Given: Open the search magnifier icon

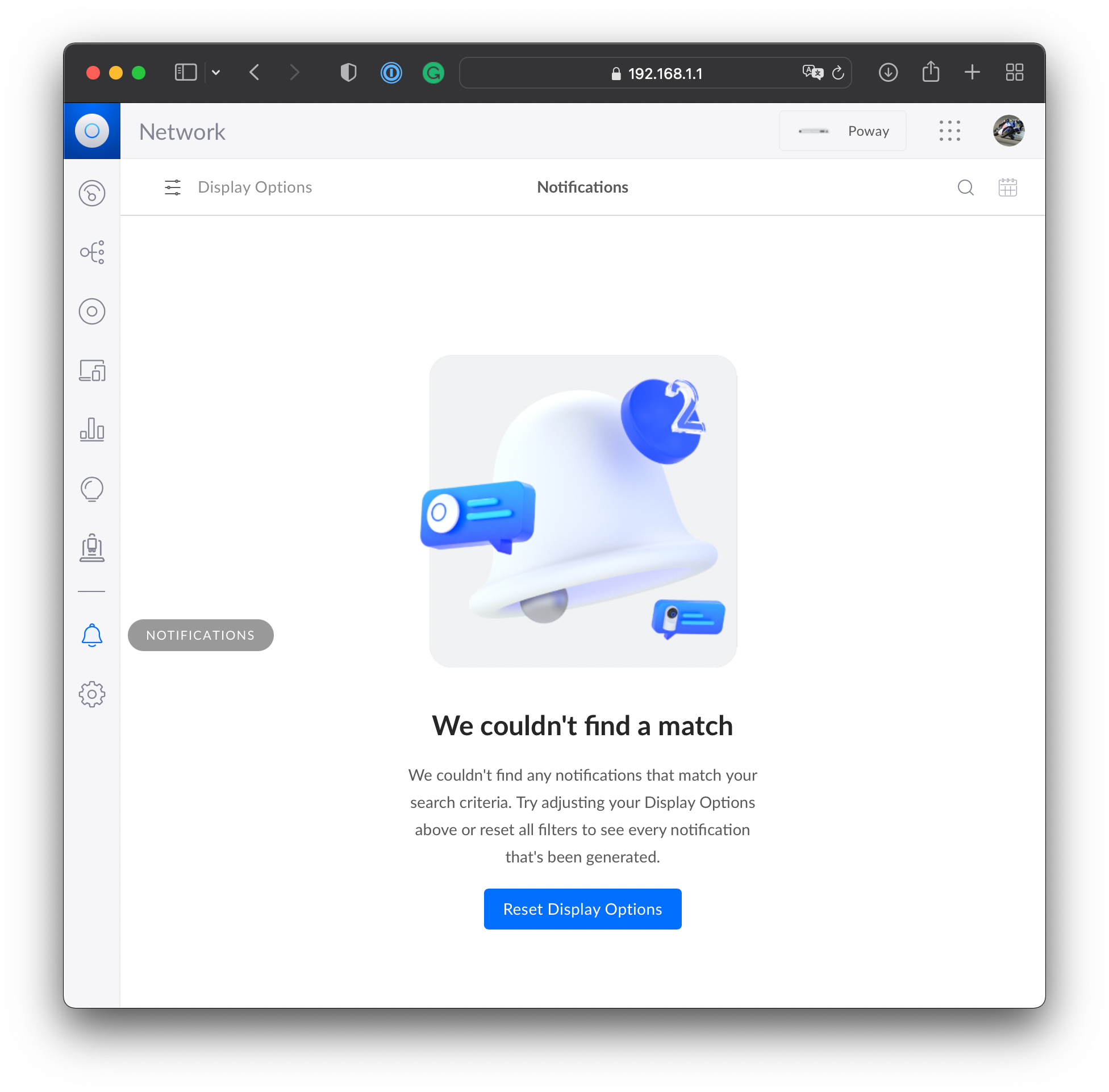Looking at the screenshot, I should [x=965, y=187].
